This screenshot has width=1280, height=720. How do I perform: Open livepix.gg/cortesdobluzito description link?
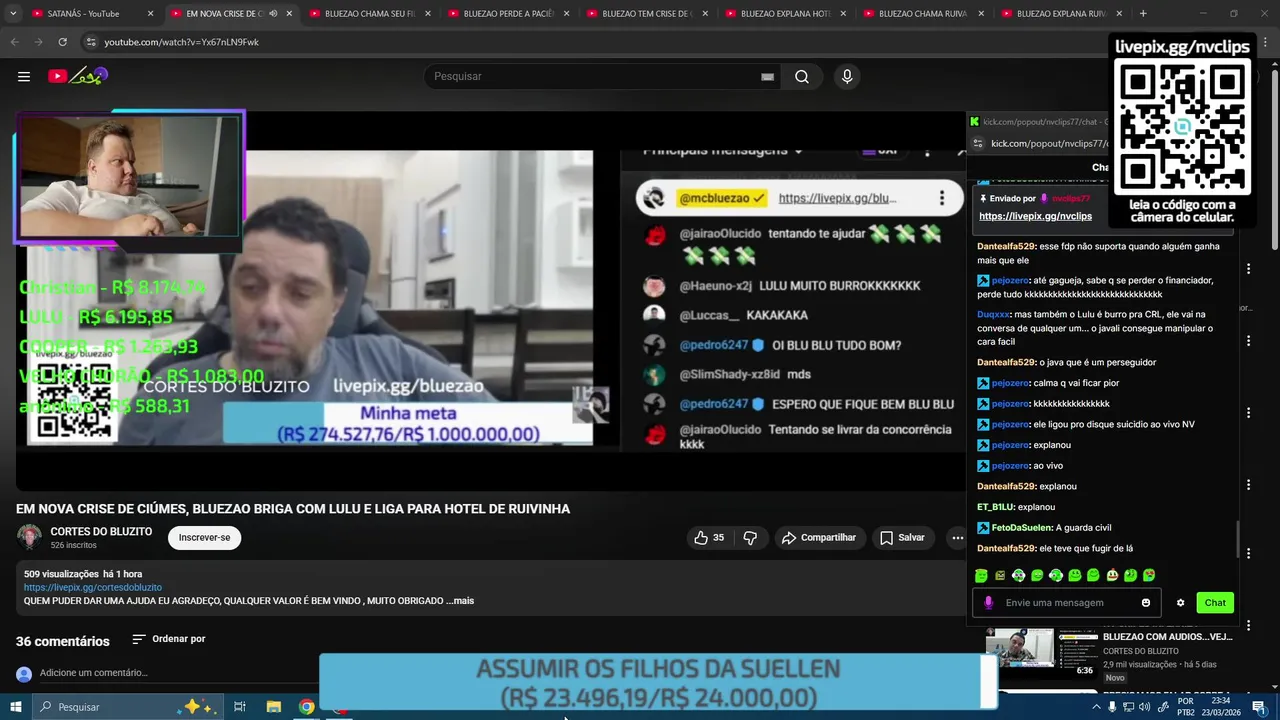point(93,587)
